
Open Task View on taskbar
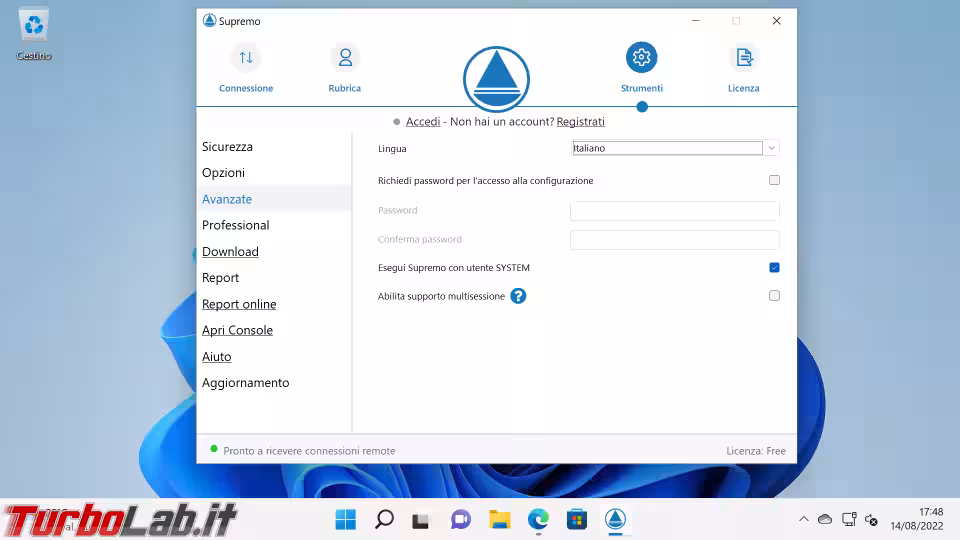click(x=421, y=520)
